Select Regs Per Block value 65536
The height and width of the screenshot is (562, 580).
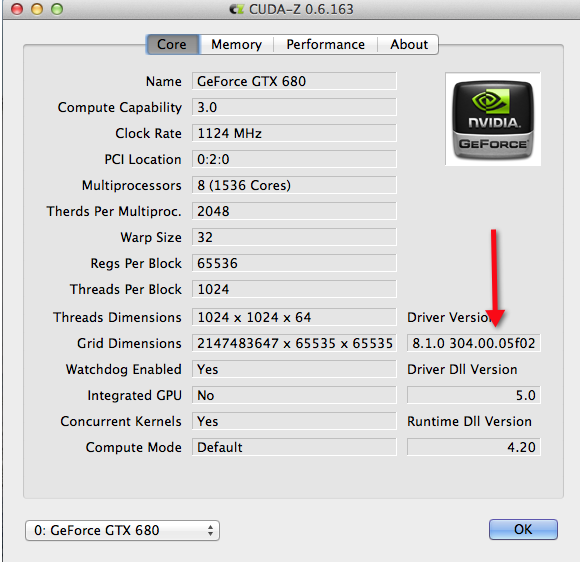tap(294, 263)
